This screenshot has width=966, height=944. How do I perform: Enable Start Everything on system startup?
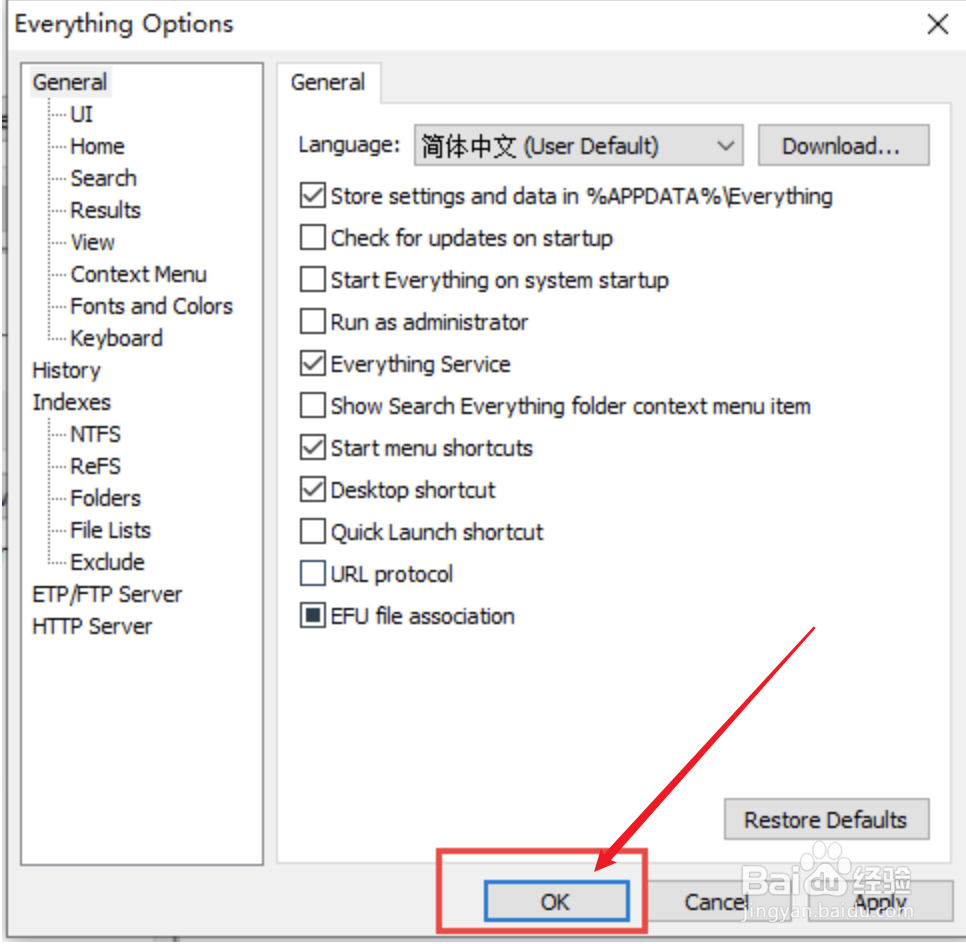[312, 280]
